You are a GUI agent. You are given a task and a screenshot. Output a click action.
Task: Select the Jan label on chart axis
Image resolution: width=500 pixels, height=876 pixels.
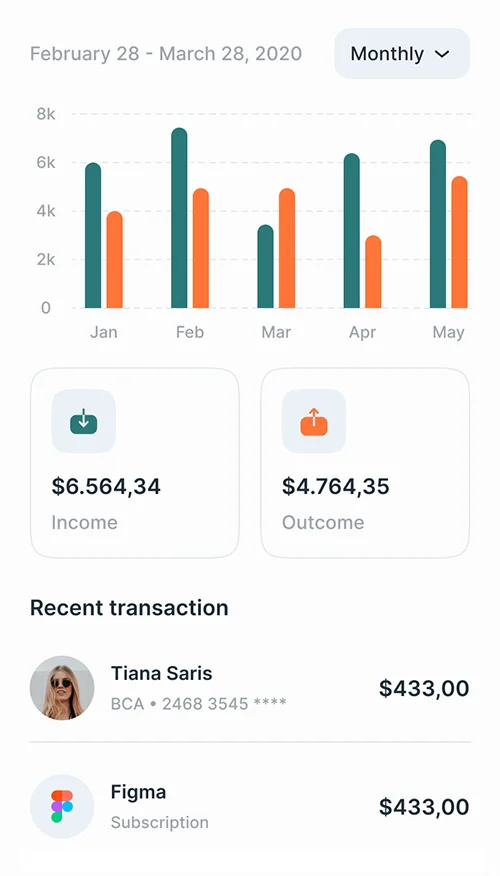tap(104, 332)
